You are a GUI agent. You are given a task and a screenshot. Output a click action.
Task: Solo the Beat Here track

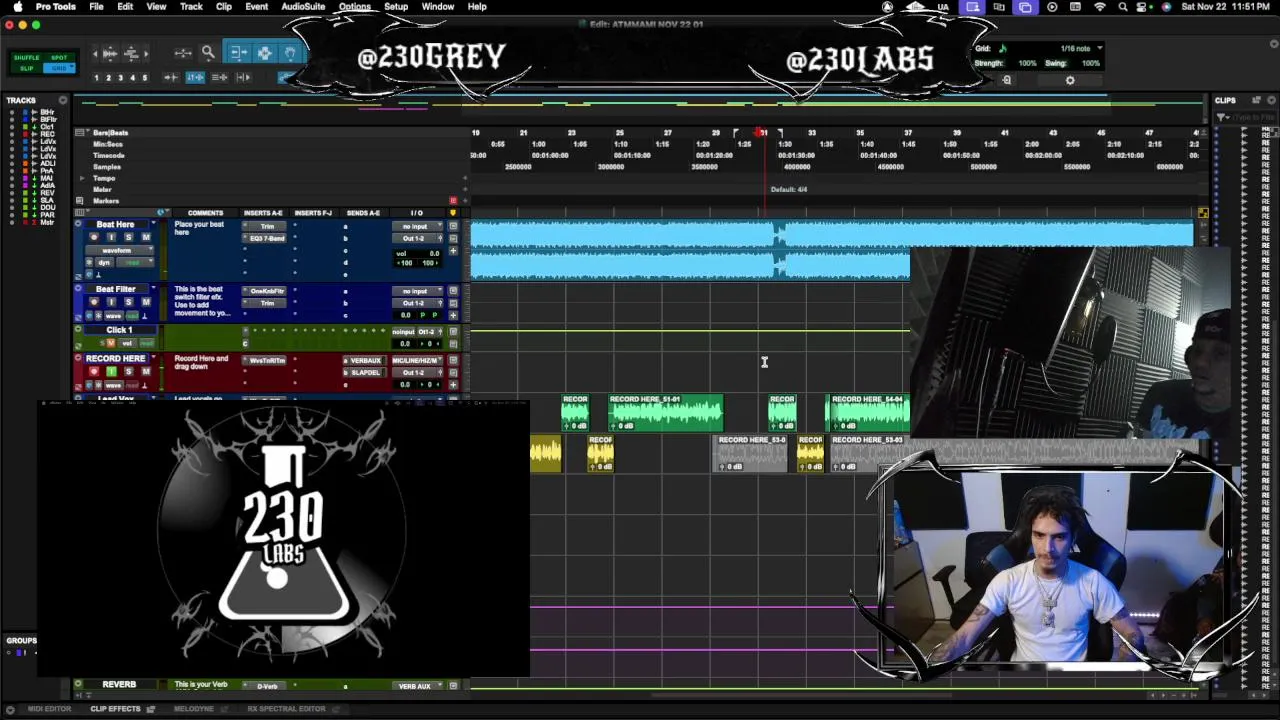tap(128, 237)
